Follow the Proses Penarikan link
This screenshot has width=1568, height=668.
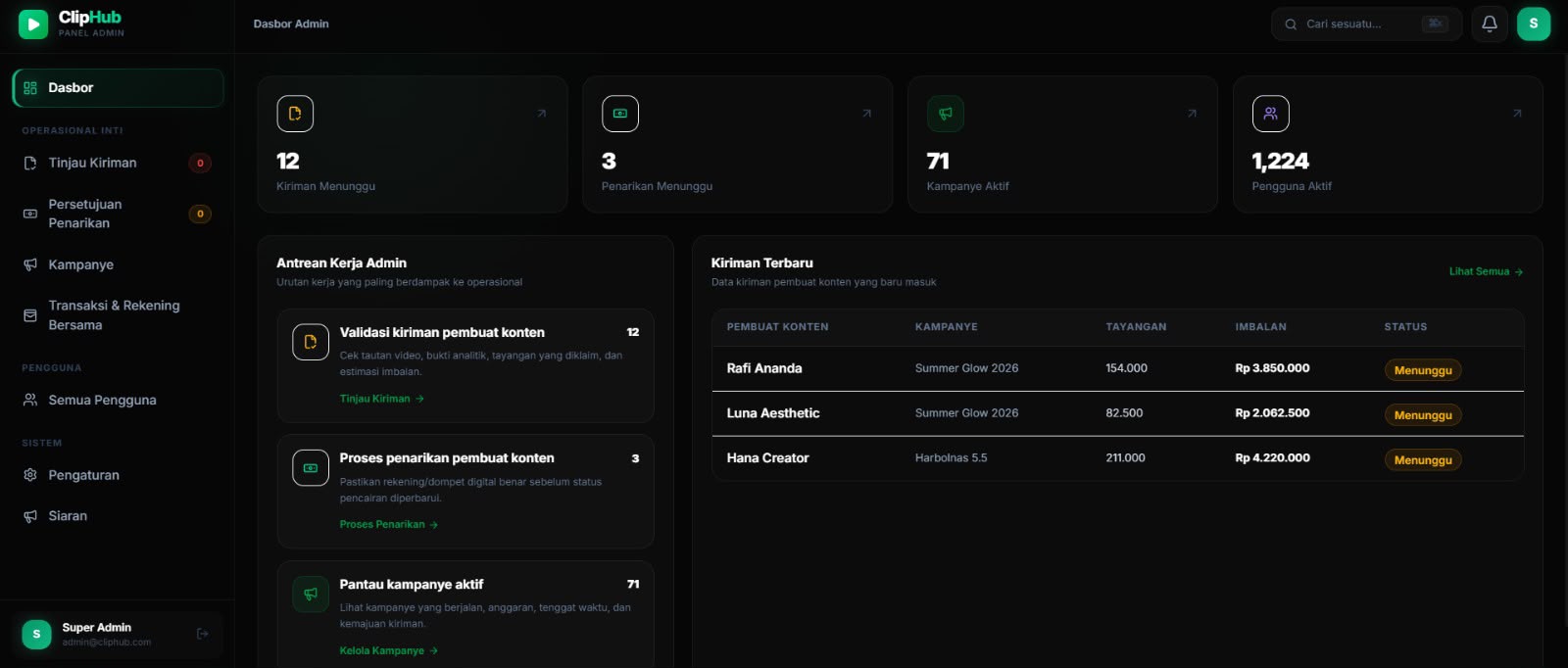point(389,525)
